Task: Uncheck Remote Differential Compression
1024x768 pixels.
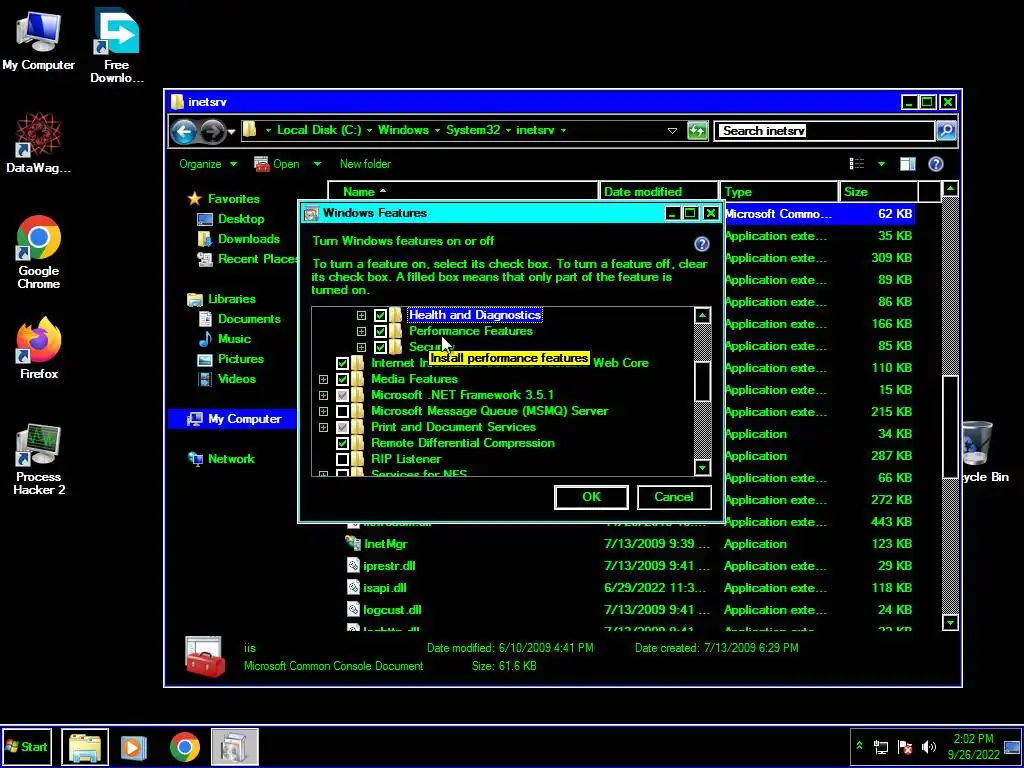Action: (342, 443)
